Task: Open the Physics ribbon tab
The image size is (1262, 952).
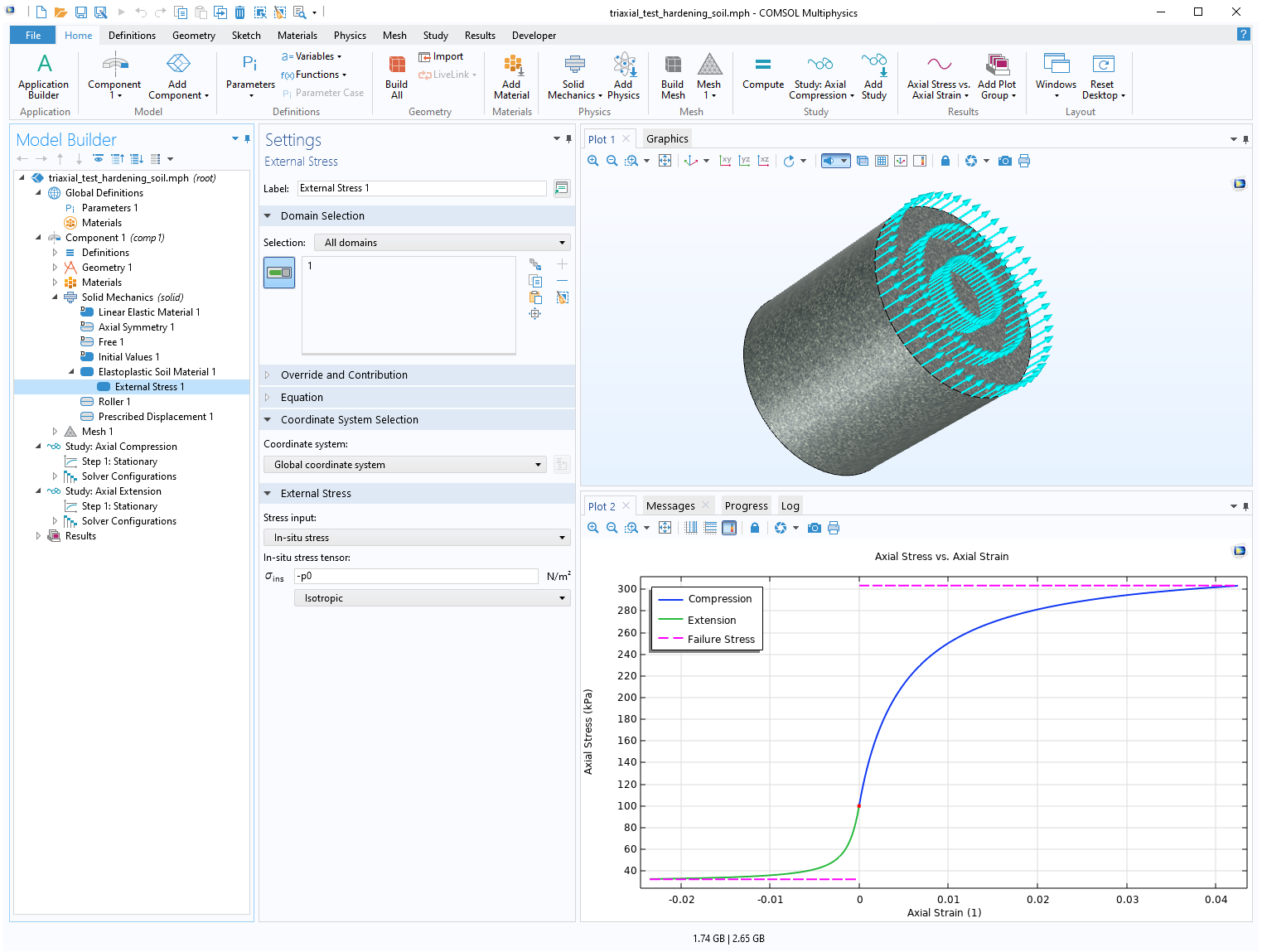Action: coord(350,36)
